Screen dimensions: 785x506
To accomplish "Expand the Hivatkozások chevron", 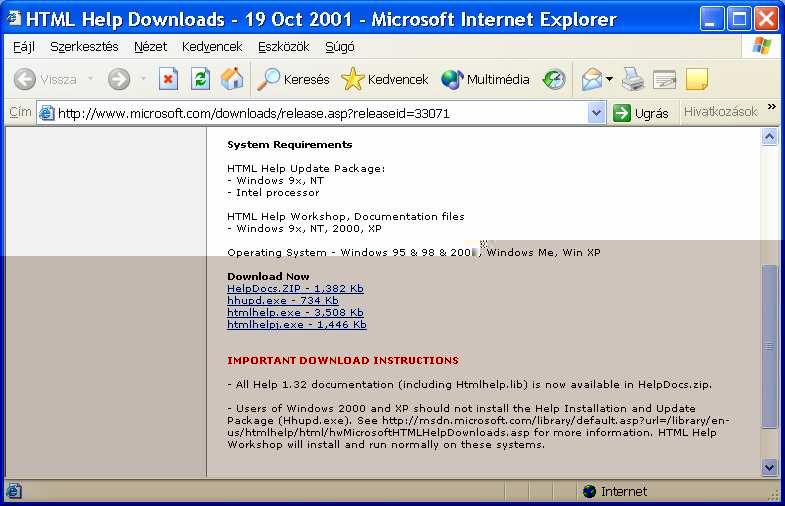I will coord(771,107).
